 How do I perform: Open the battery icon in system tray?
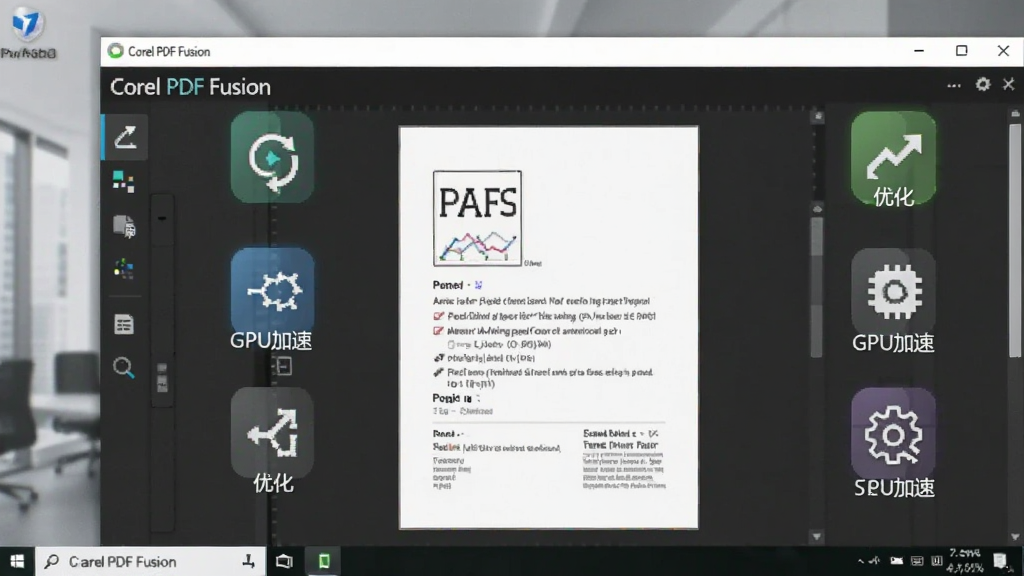pos(897,561)
